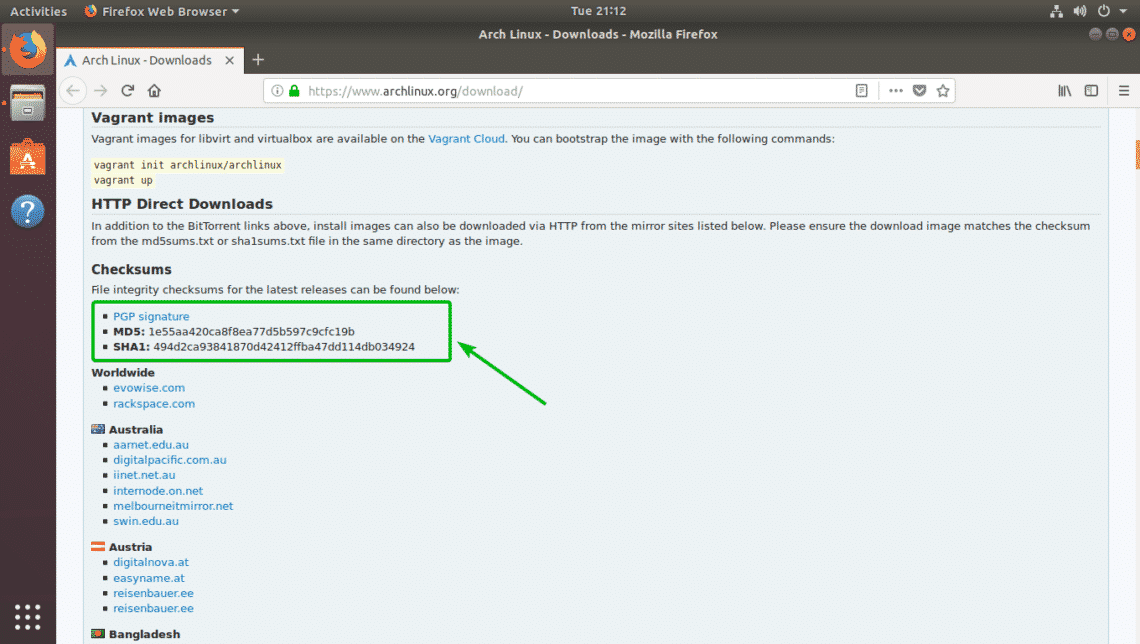1140x644 pixels.
Task: Click the 'HTTP Direct Downloads' heading
Action: 182,204
